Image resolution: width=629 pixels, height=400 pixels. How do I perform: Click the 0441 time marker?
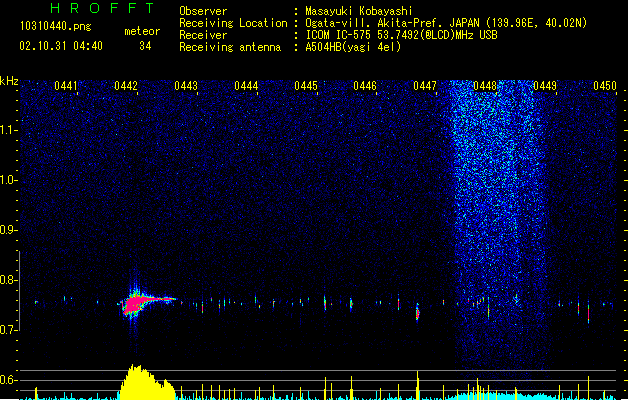coord(66,86)
